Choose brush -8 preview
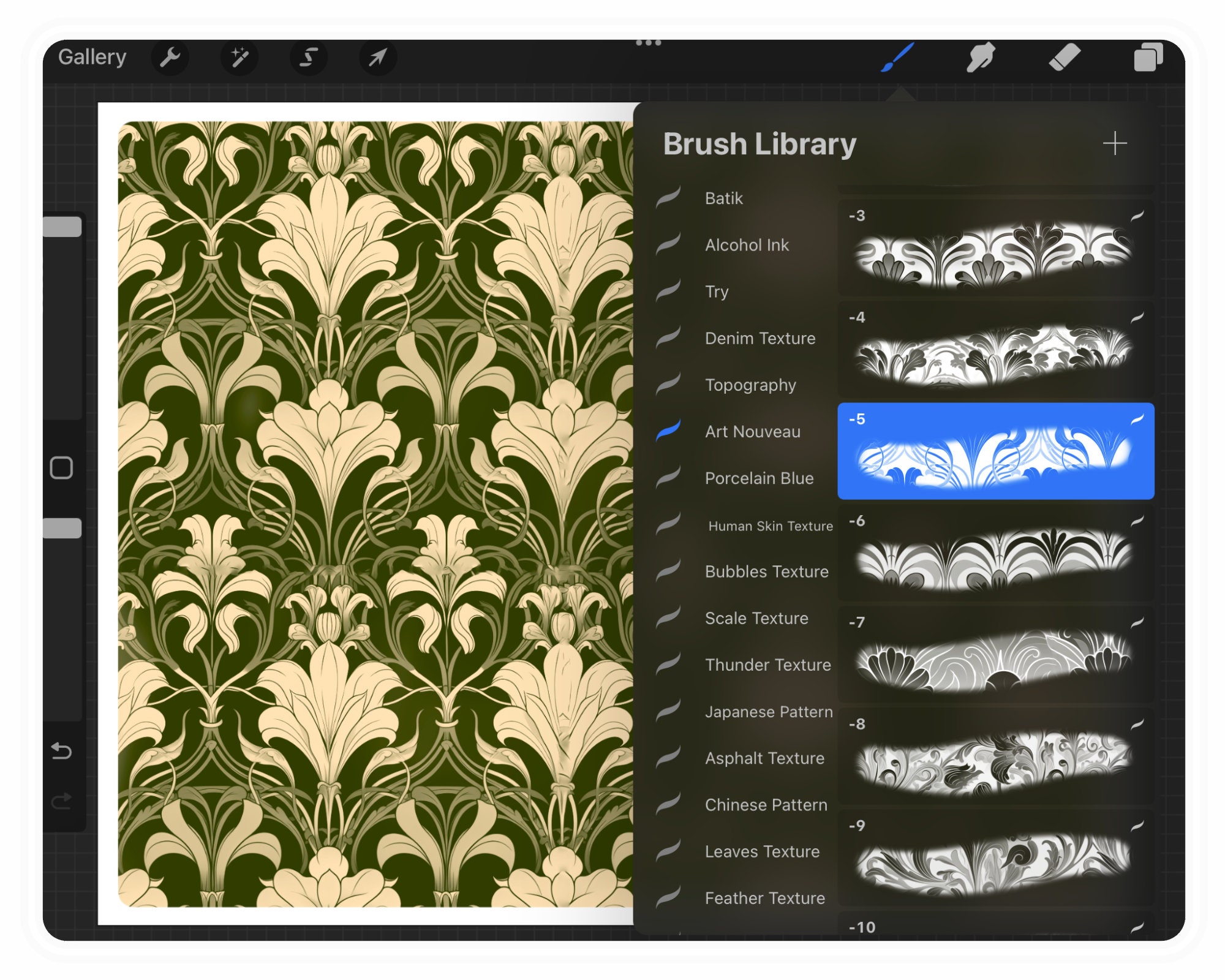Image resolution: width=1225 pixels, height=980 pixels. [995, 756]
